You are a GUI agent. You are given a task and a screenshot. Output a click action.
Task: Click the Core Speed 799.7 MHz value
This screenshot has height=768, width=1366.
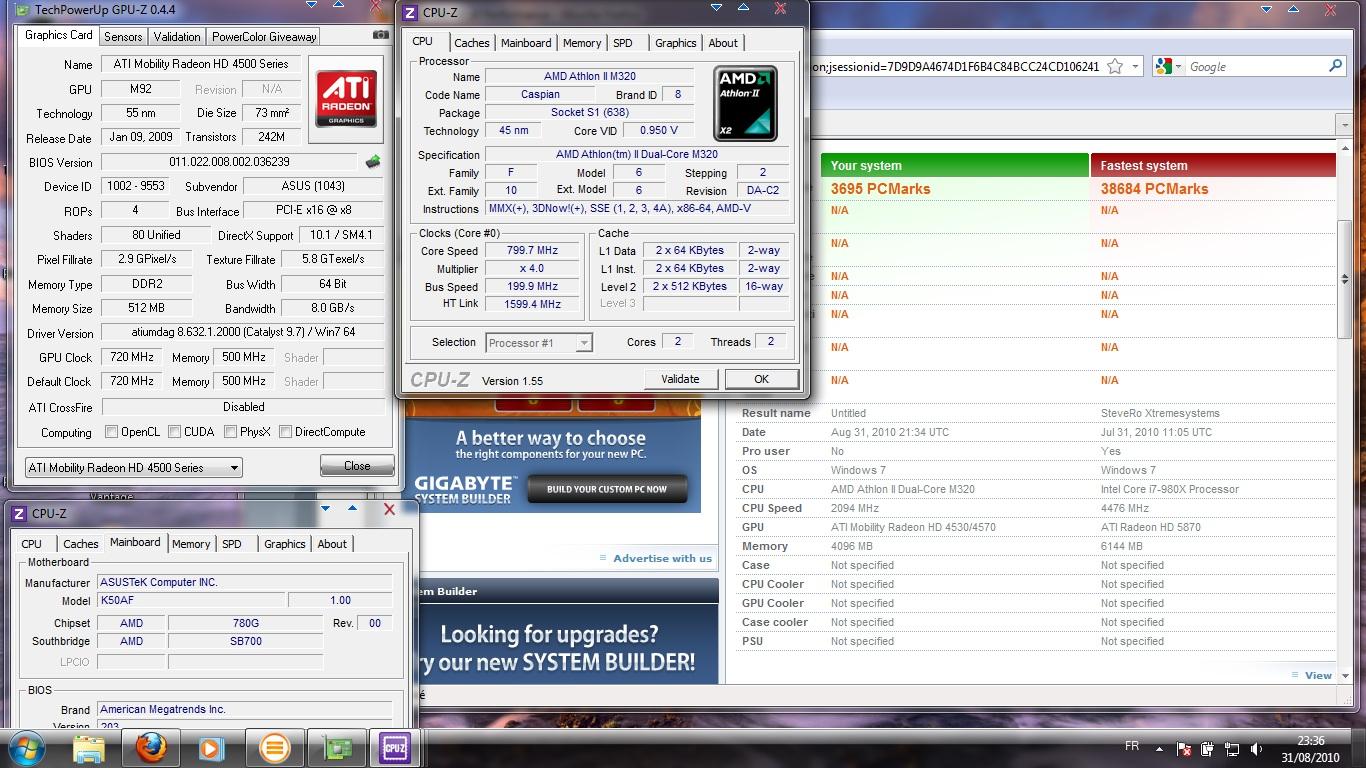(x=532, y=251)
